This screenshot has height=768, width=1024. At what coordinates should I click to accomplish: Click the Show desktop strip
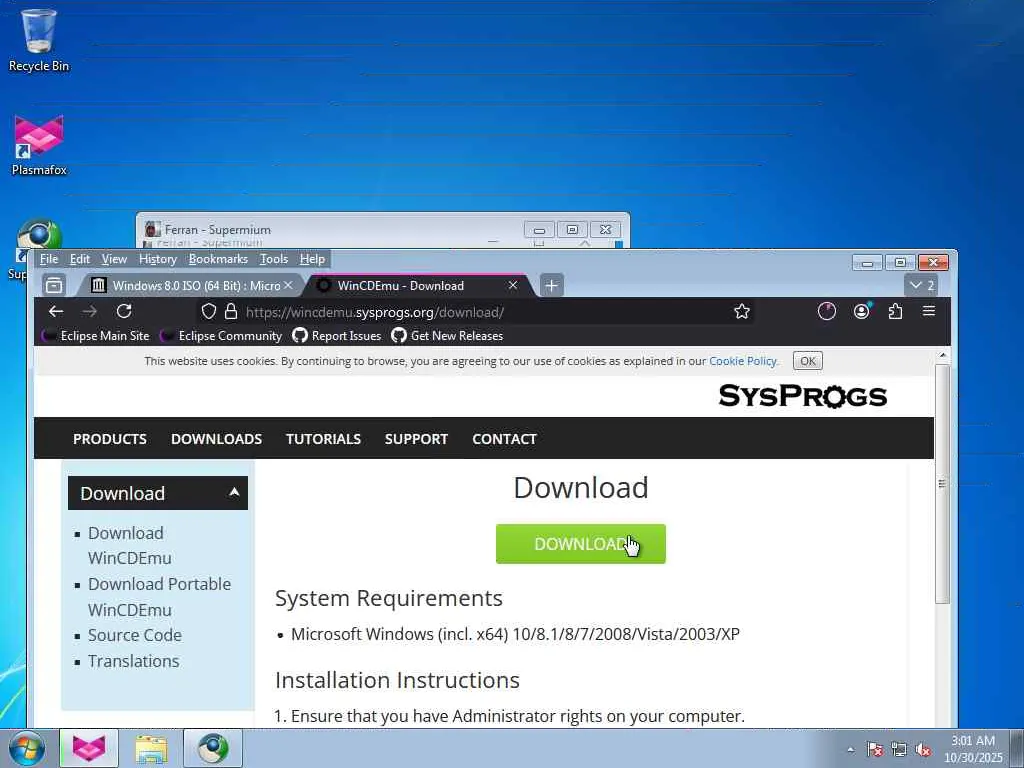[1017, 748]
